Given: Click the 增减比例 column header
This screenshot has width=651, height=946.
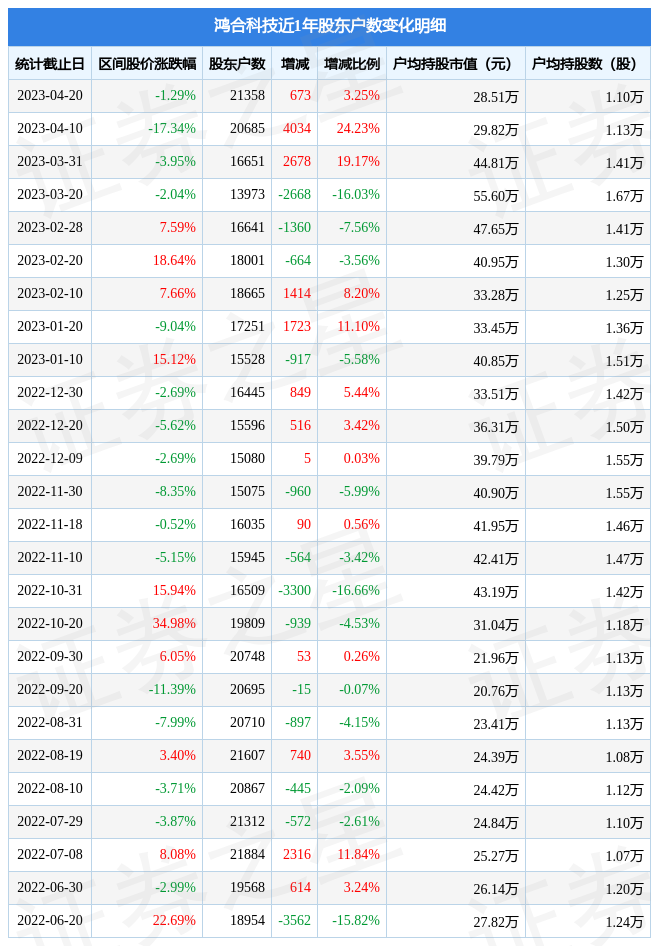Looking at the screenshot, I should 352,63.
